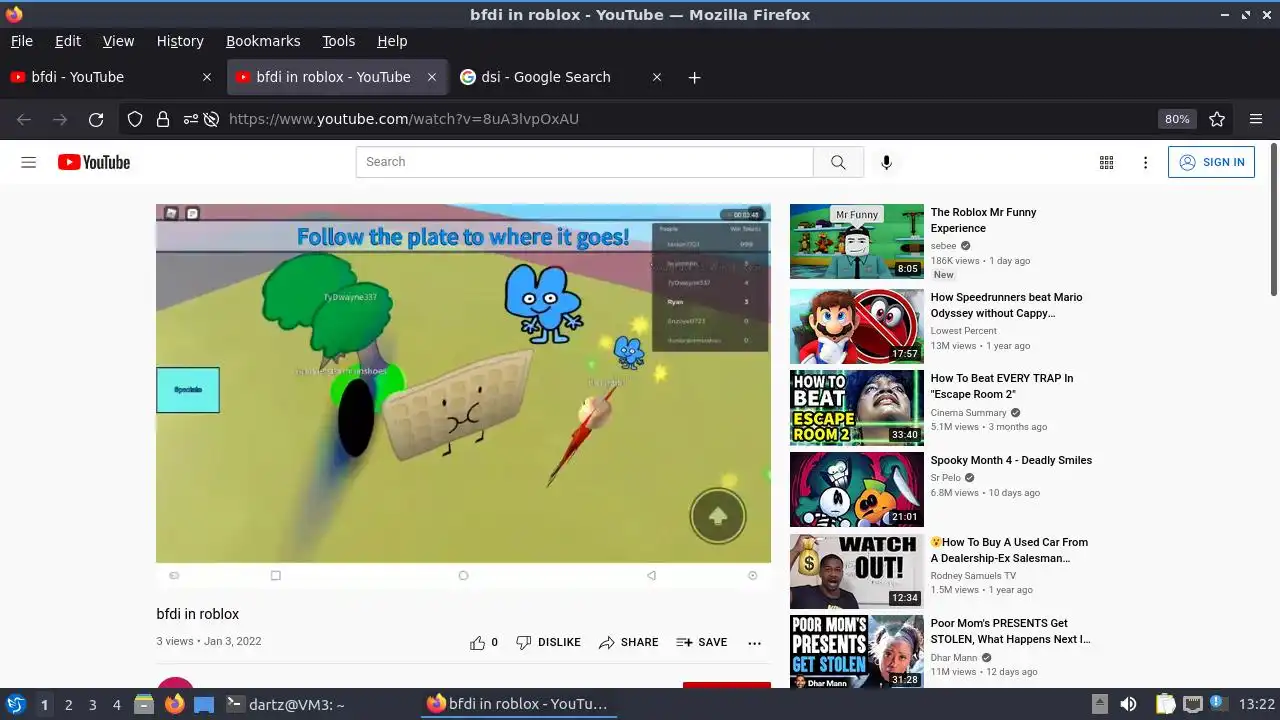Viewport: 1280px width, 720px height.
Task: Open the volume control in system tray
Action: (1128, 704)
